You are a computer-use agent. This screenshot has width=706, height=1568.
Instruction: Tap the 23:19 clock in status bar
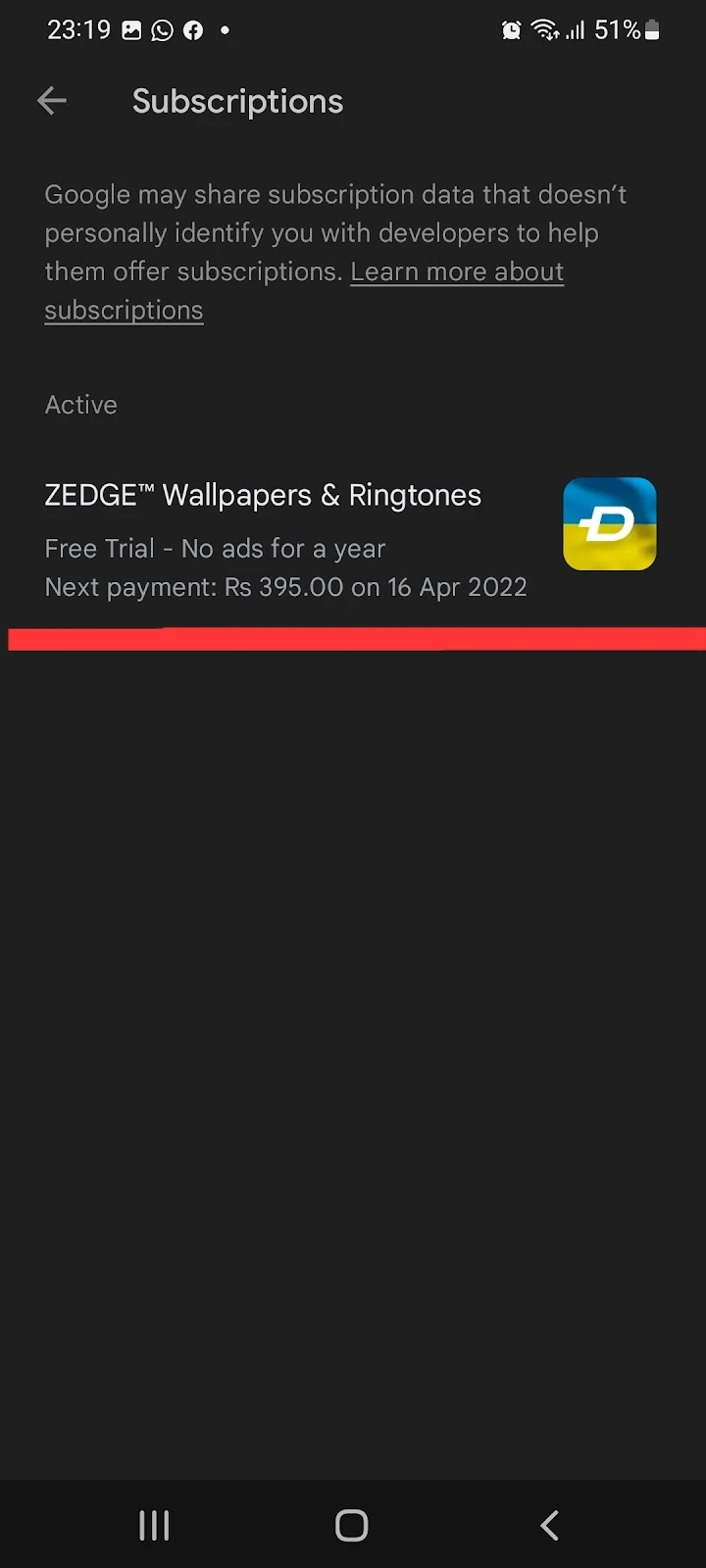79,30
